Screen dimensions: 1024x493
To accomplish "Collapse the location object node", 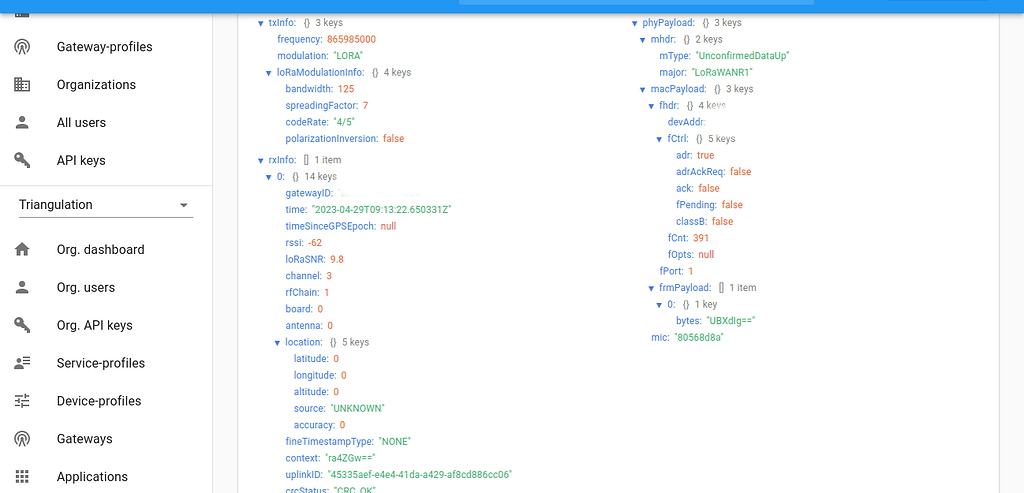I will (x=277, y=342).
